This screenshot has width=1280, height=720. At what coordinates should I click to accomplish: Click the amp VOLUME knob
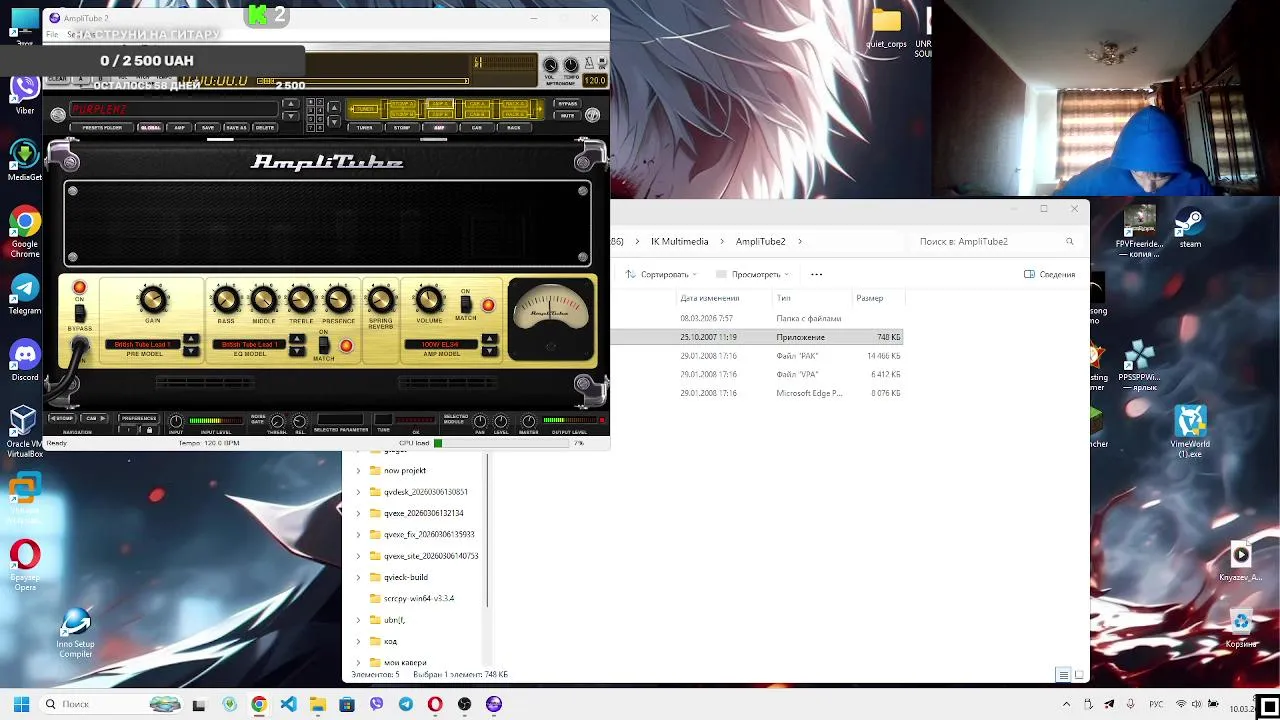(x=429, y=299)
